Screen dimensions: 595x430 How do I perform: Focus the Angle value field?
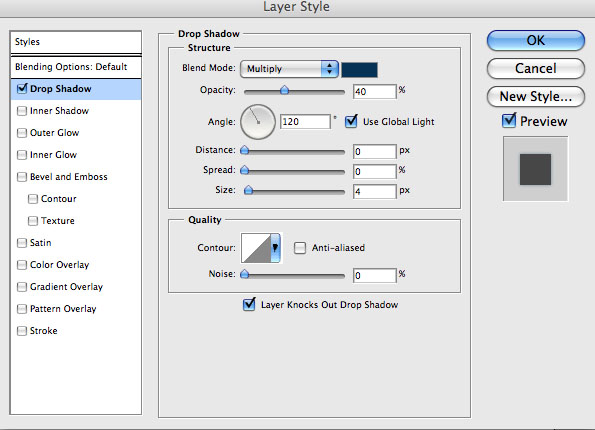click(x=305, y=122)
